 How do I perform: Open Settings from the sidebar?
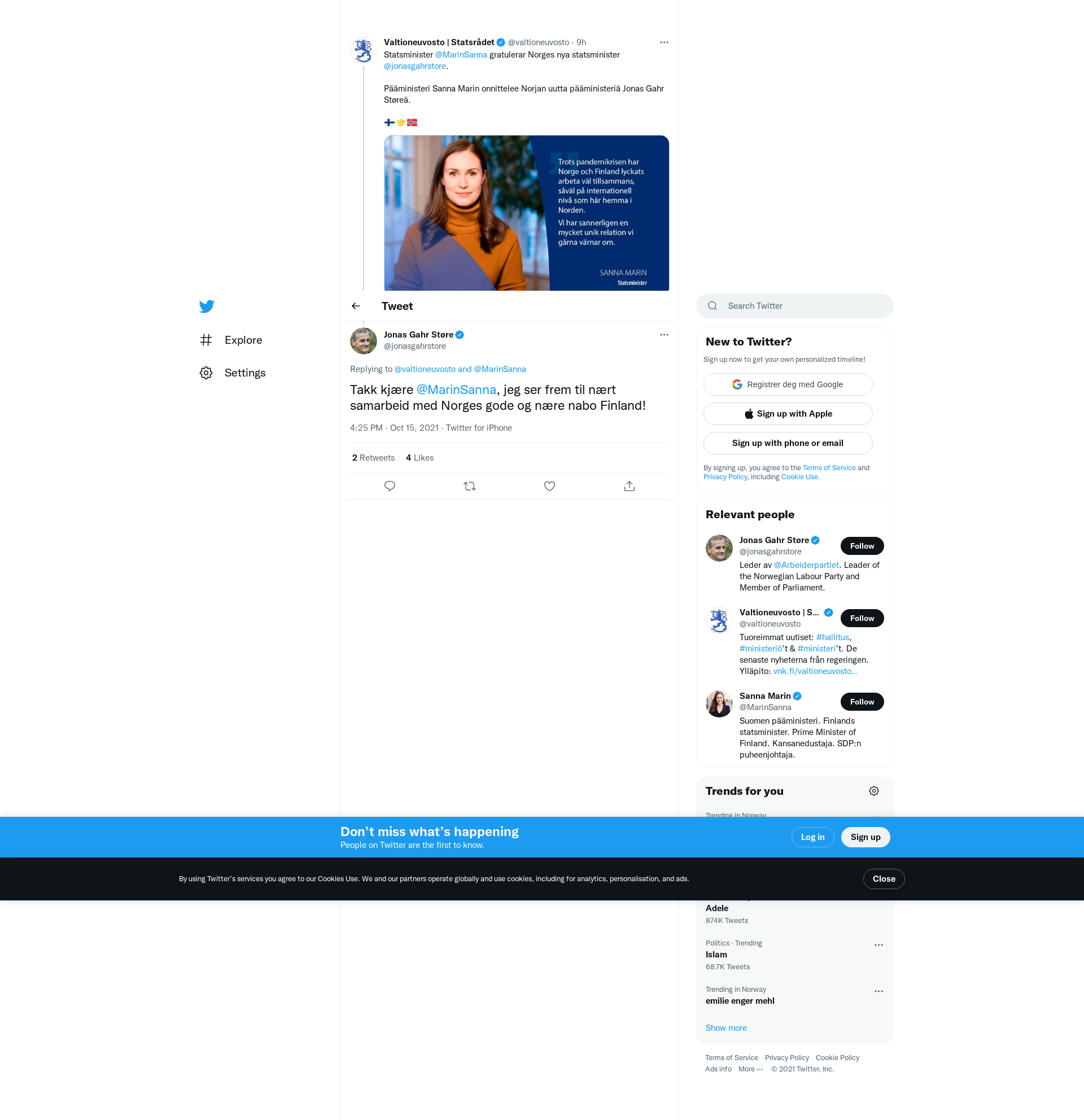point(233,373)
